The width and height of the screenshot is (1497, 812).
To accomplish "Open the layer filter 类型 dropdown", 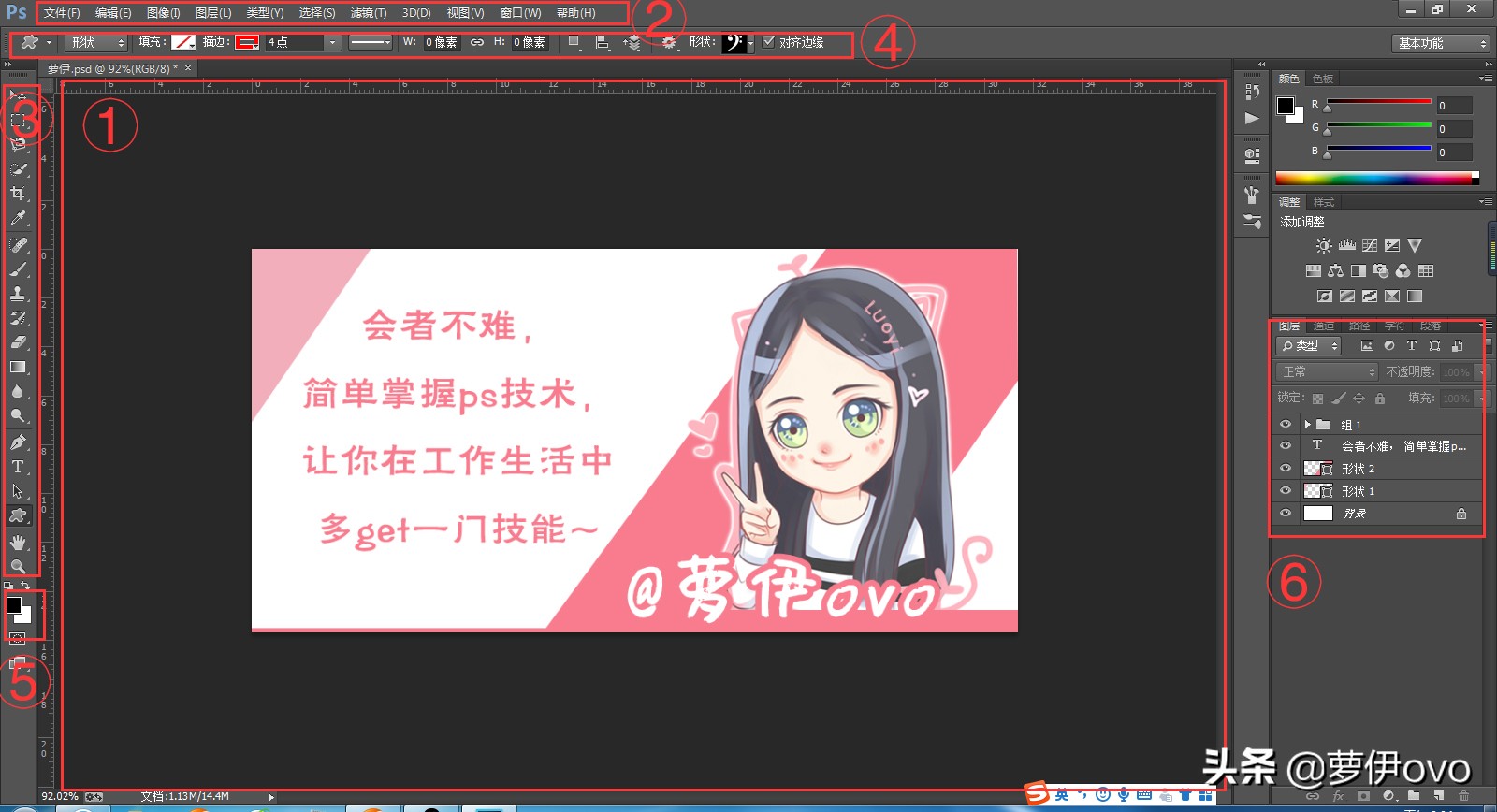I will coord(1309,346).
